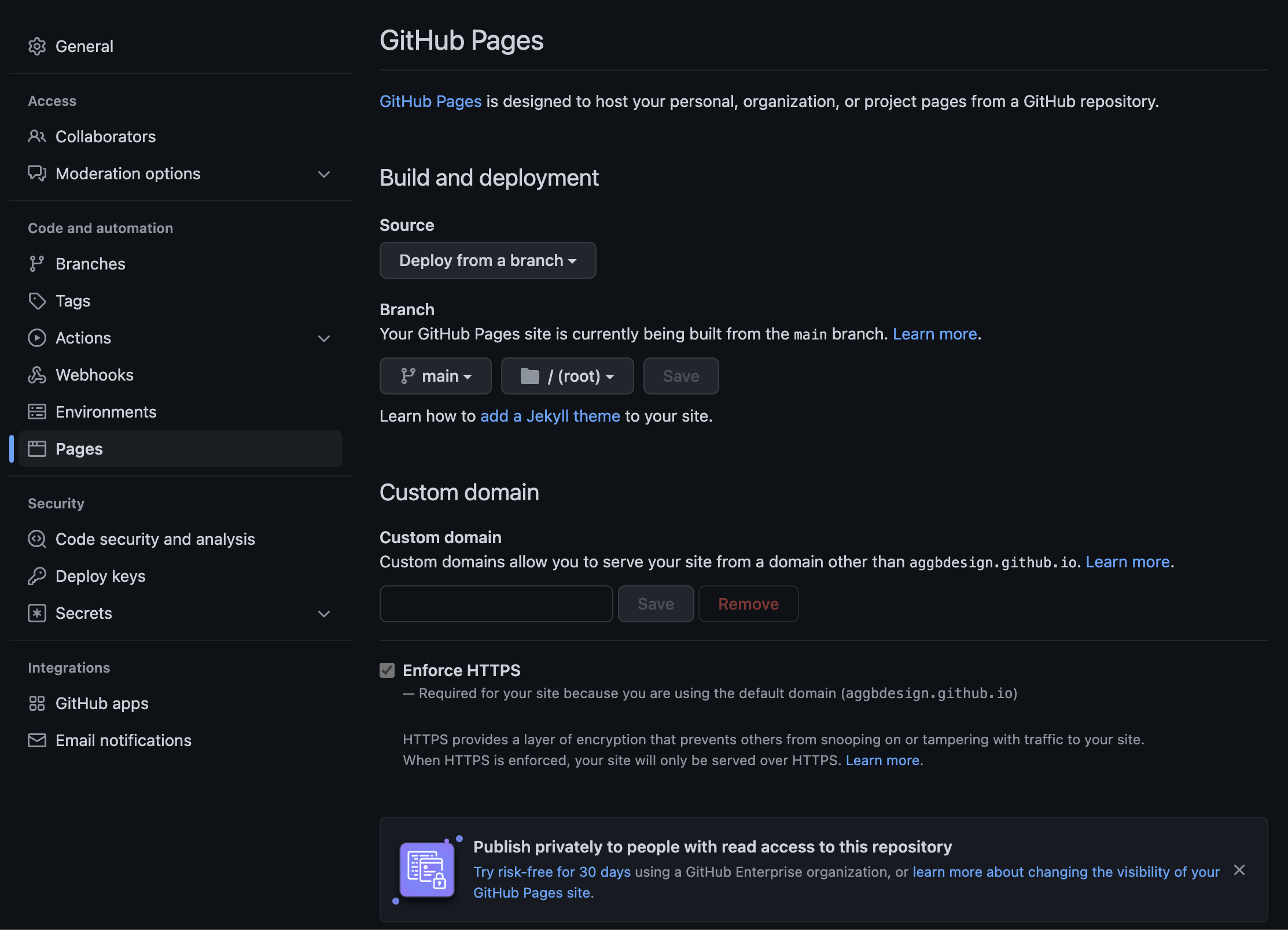Click the "Build and deployment" heading text
The image size is (1288, 930).
(489, 178)
